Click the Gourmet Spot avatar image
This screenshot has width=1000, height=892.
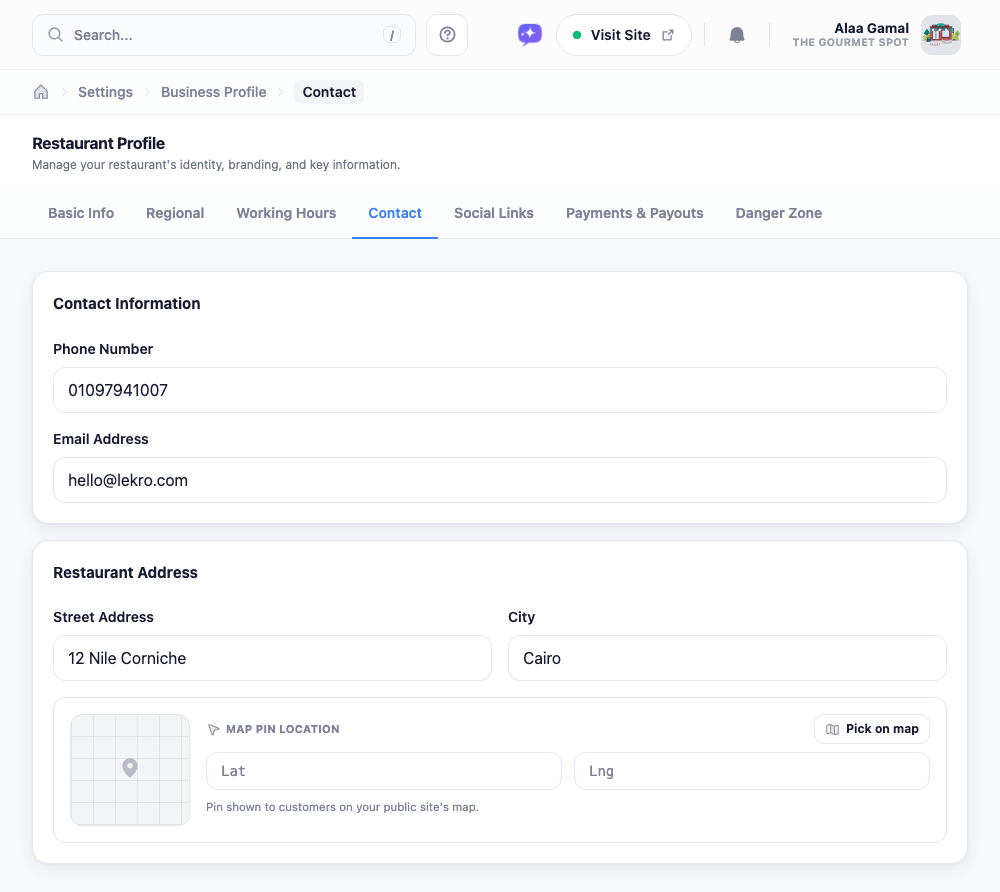pos(941,35)
